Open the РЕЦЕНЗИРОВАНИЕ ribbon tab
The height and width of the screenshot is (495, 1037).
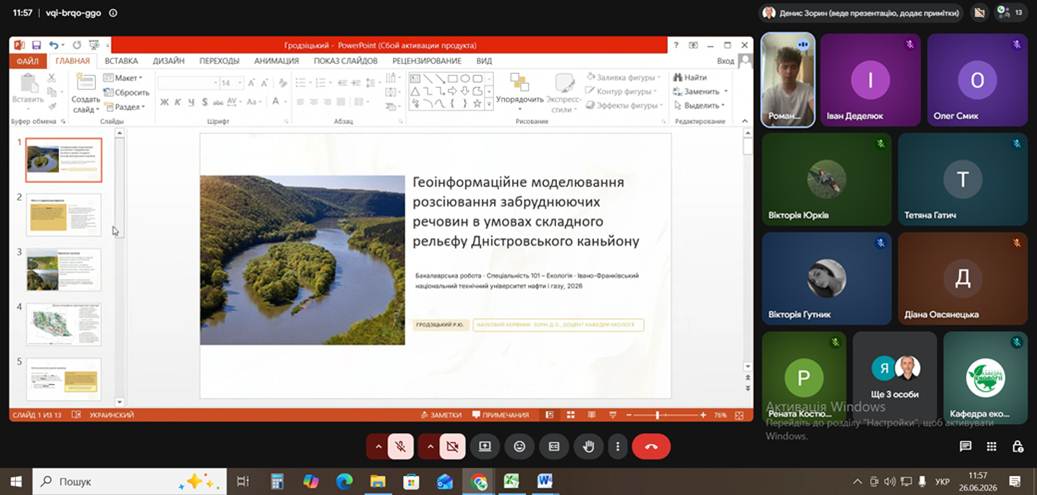(427, 61)
